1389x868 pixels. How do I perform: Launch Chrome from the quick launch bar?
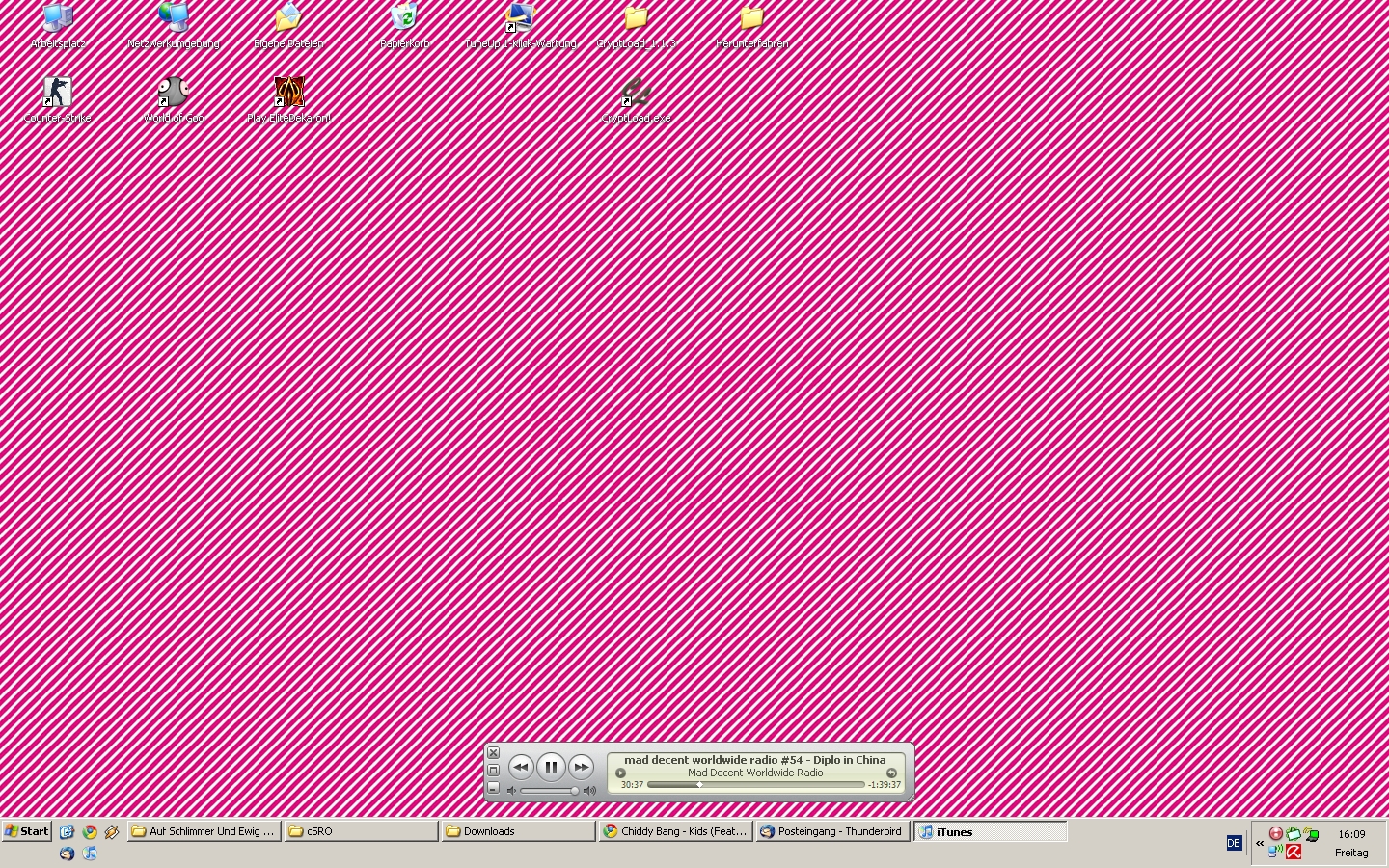(x=90, y=831)
